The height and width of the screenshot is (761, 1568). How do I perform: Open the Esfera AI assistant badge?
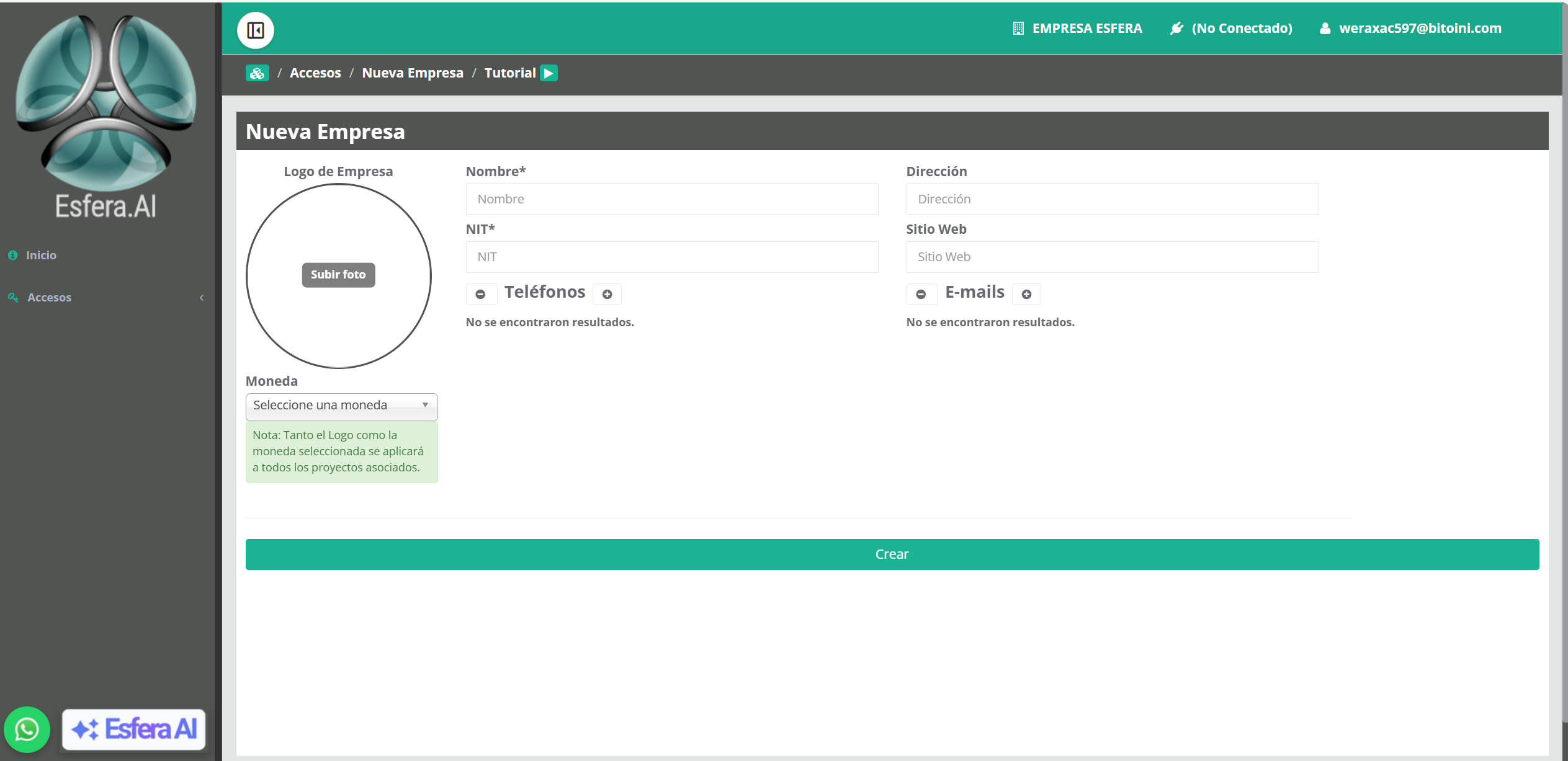coord(134,729)
